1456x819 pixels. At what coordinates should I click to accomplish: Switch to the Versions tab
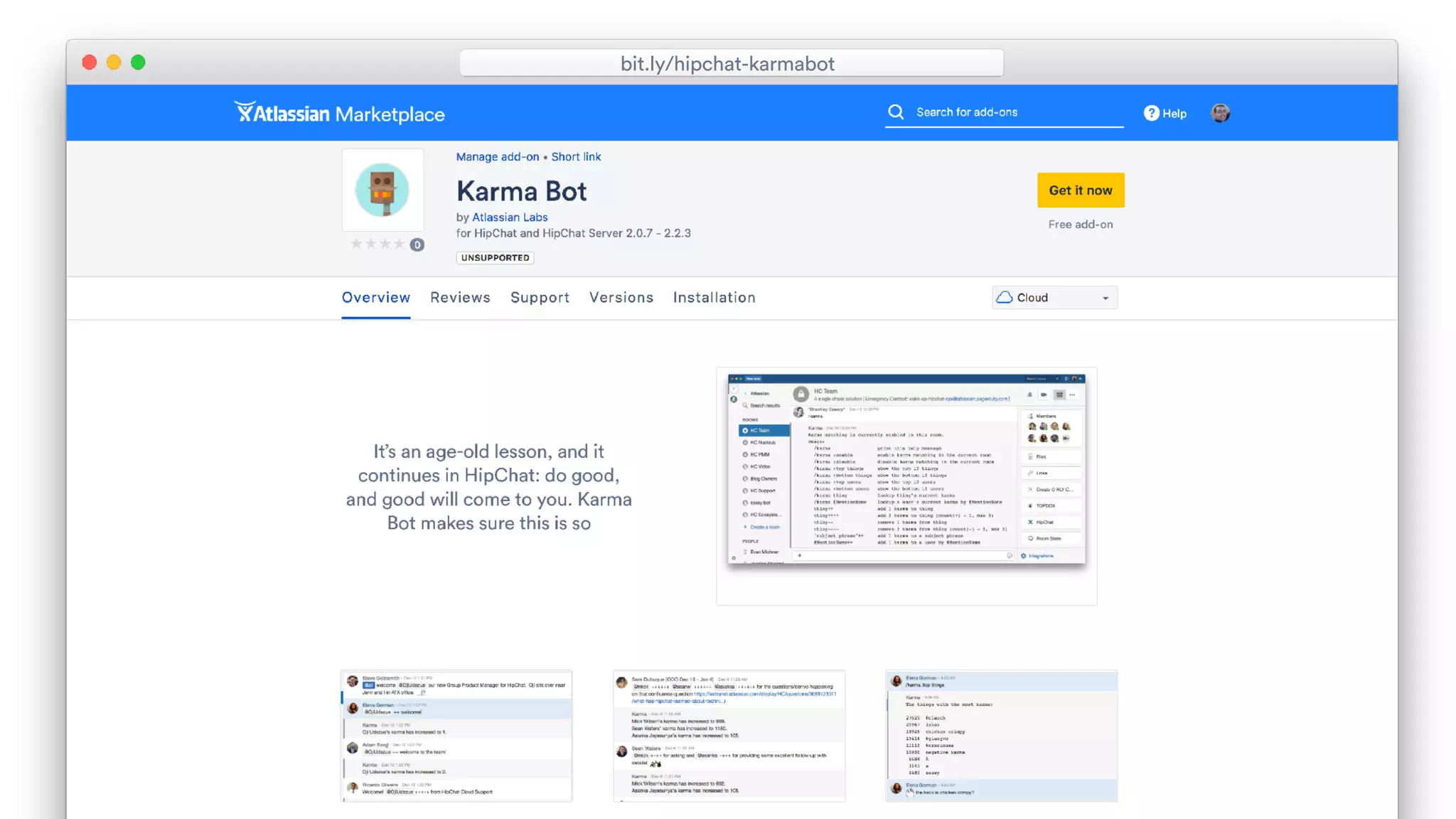point(621,297)
